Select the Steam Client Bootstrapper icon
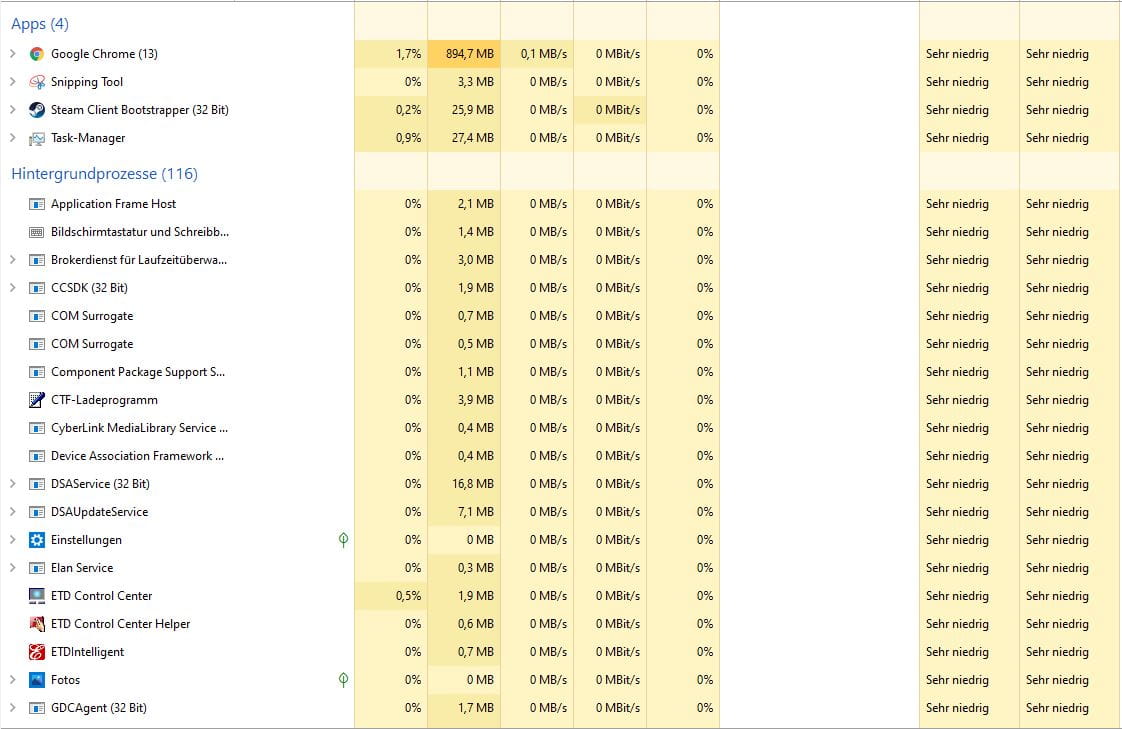 [x=37, y=110]
